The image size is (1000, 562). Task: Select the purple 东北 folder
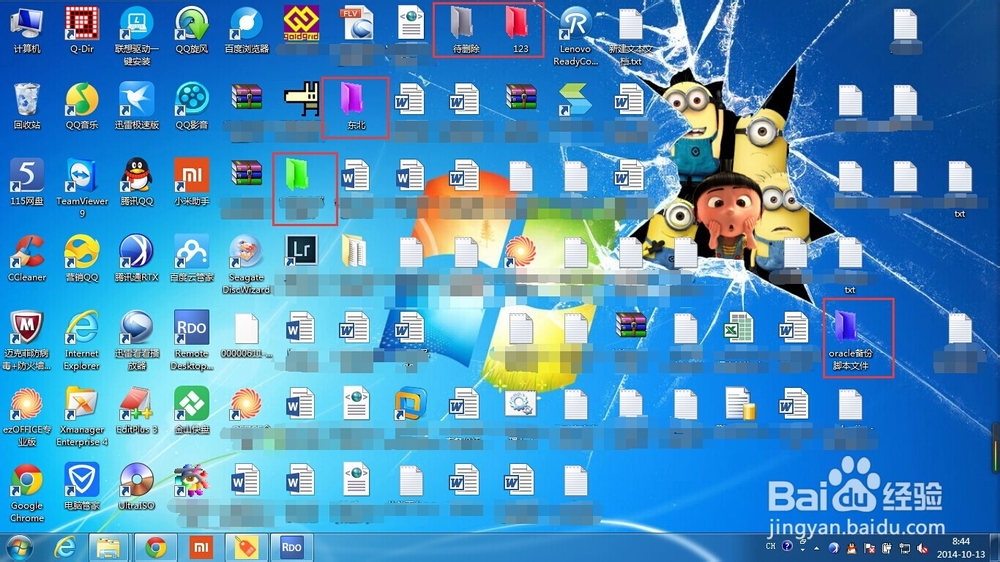coord(356,106)
